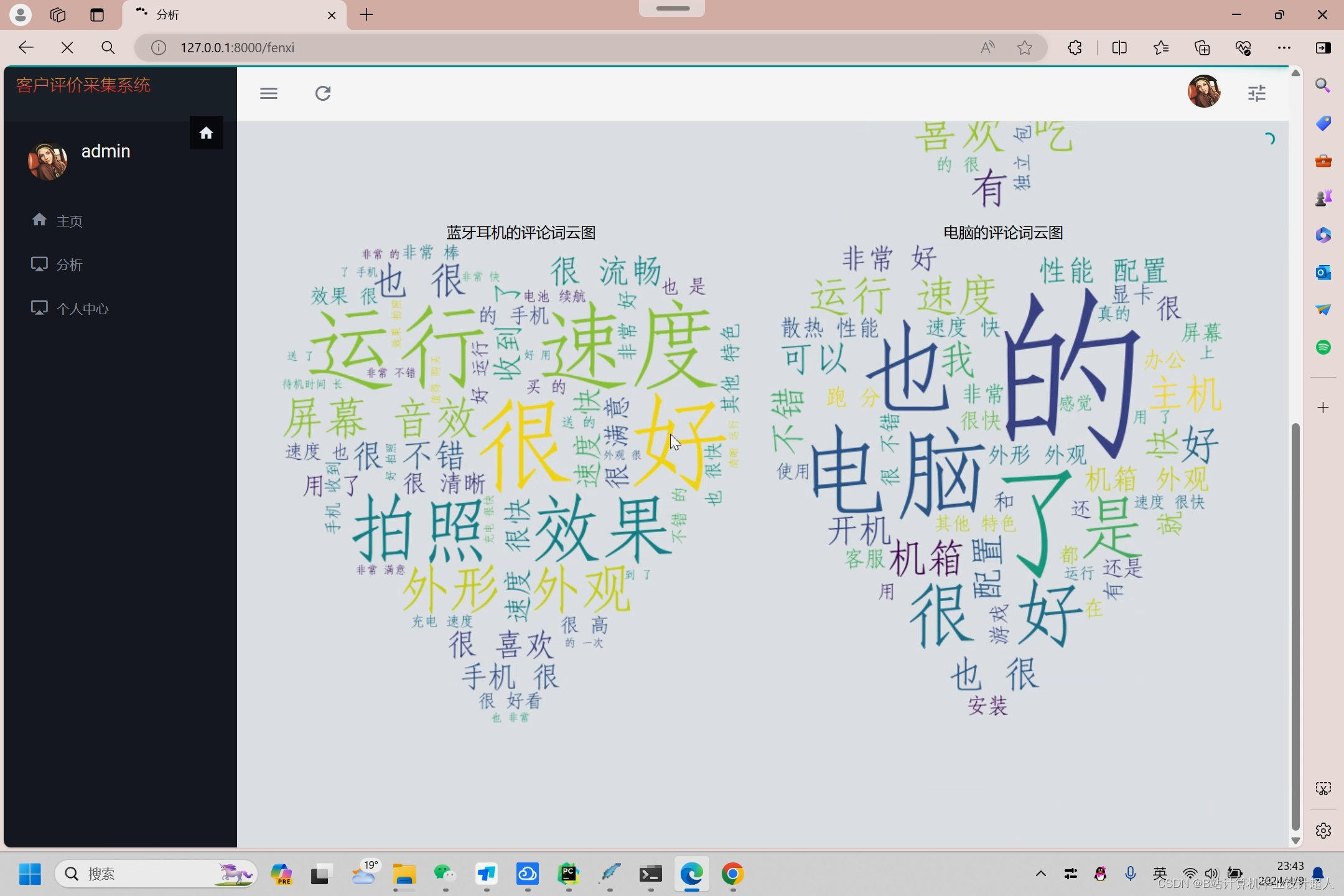
Task: Add page to favorites star icon
Action: [x=1025, y=48]
